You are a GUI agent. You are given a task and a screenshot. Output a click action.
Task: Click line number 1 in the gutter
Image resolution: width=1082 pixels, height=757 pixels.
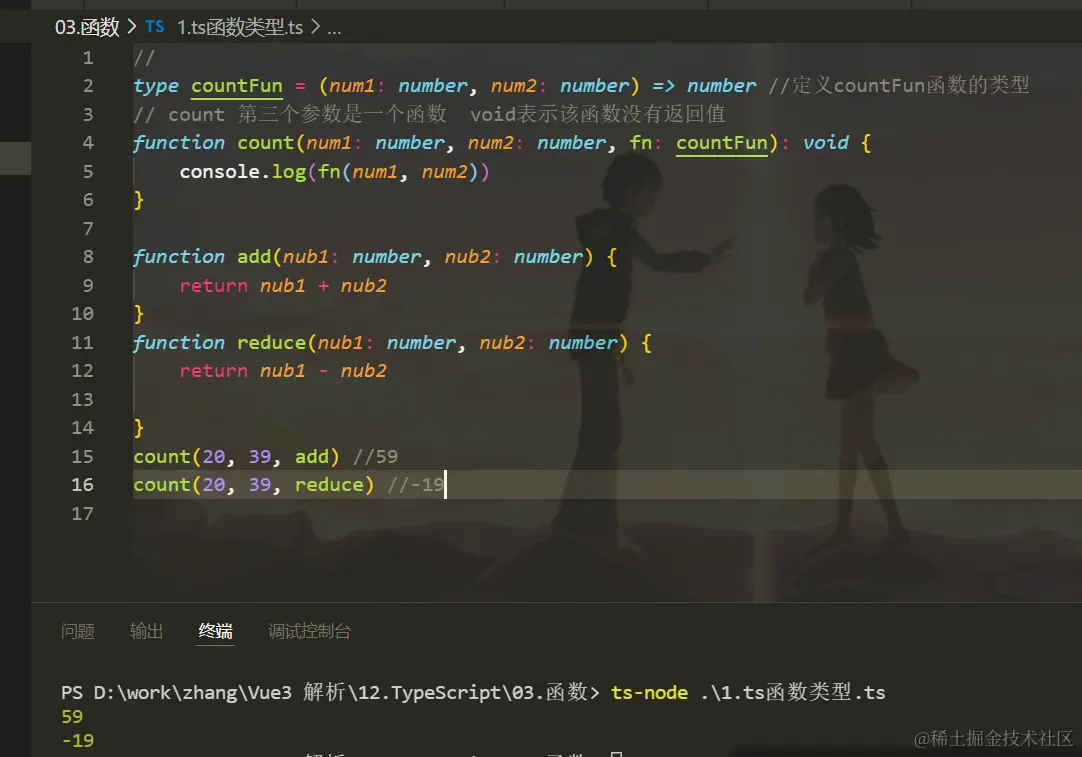pyautogui.click(x=88, y=57)
